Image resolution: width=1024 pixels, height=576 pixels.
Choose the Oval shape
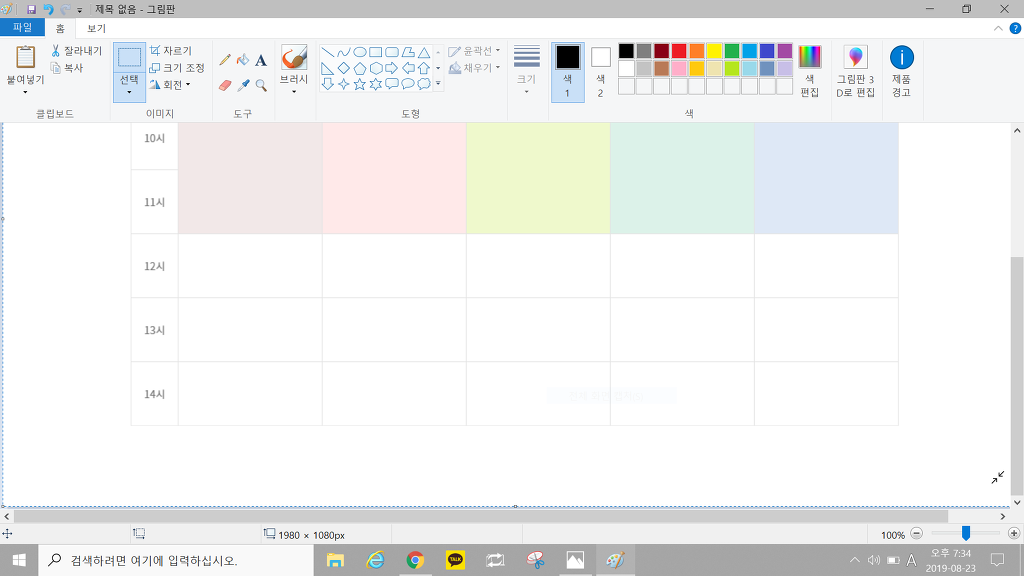[x=360, y=52]
